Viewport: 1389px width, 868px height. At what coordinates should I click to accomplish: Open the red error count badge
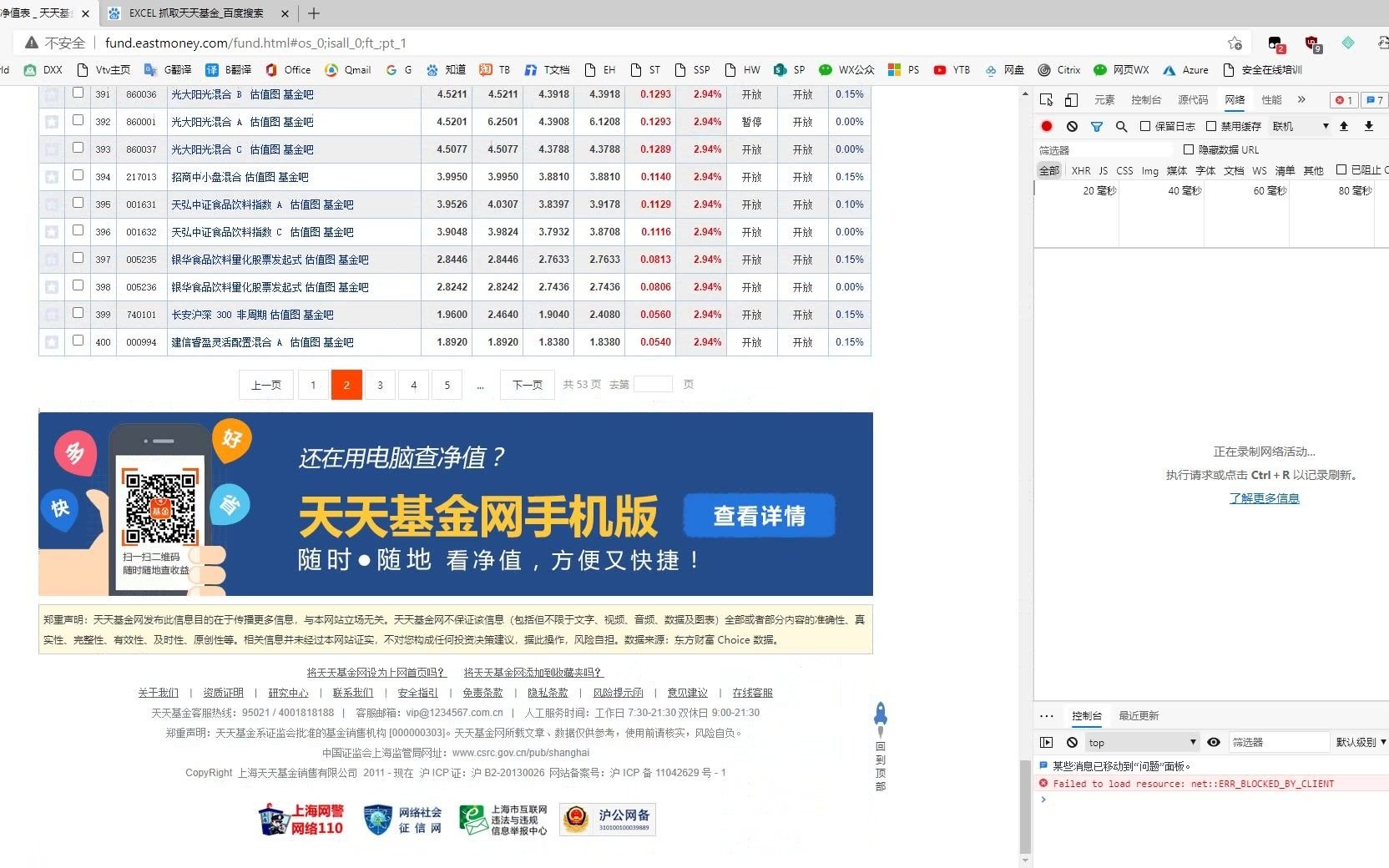coord(1344,100)
